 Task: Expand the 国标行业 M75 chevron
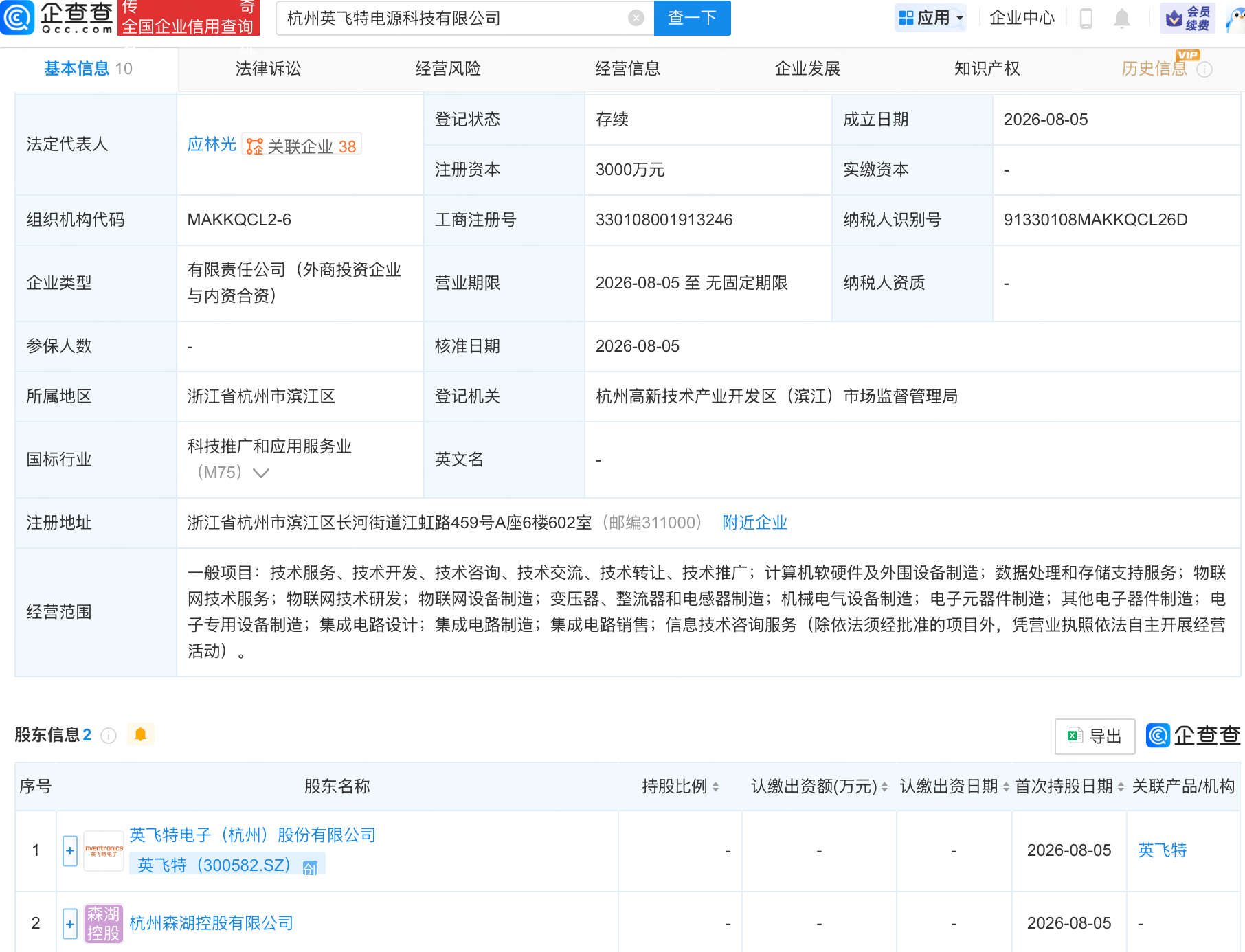(261, 473)
